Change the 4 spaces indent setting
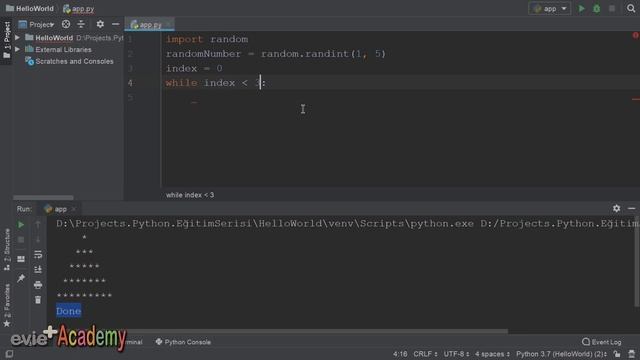Image resolution: width=640 pixels, height=360 pixels. [492, 354]
